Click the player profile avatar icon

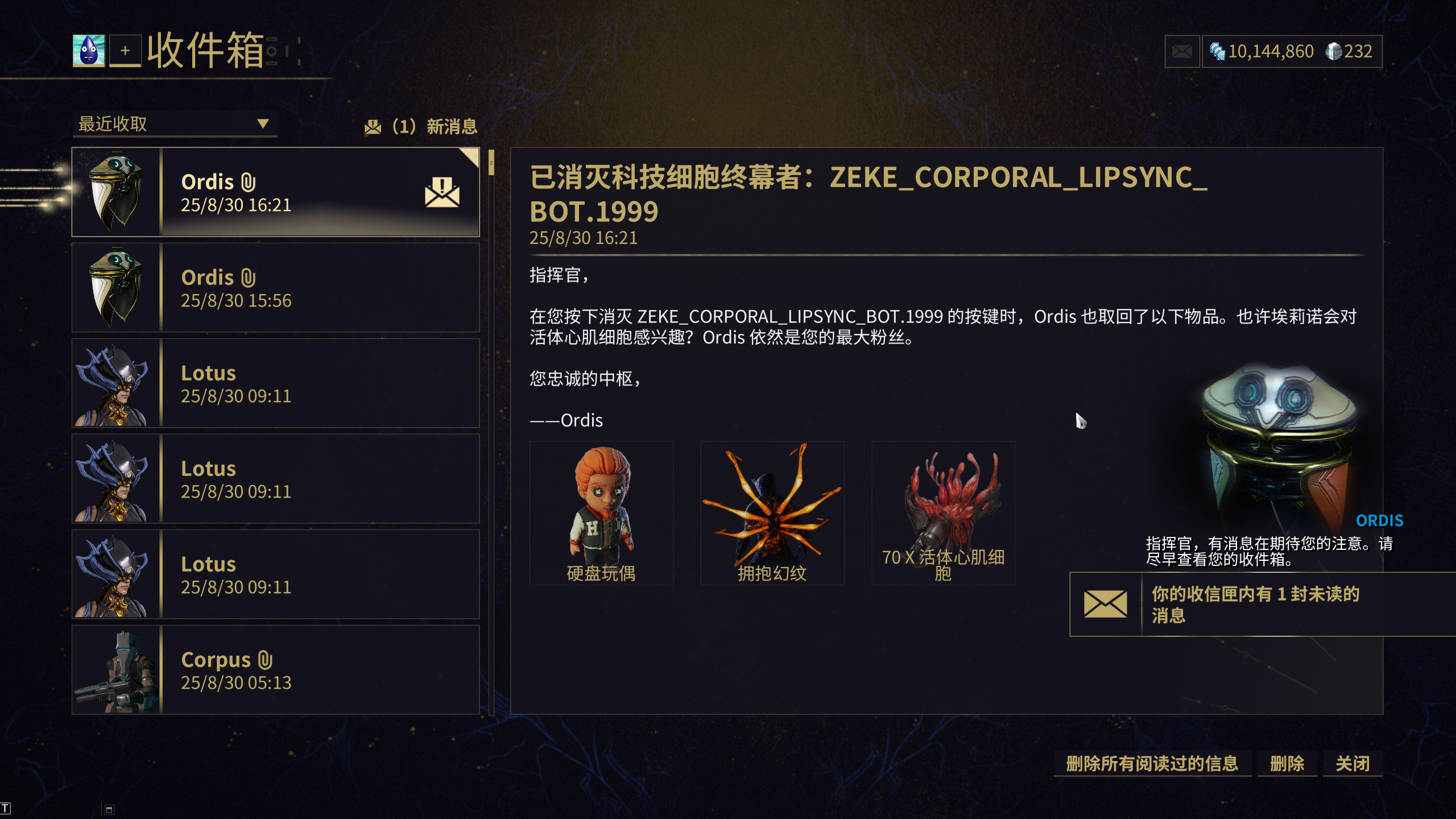point(89,51)
